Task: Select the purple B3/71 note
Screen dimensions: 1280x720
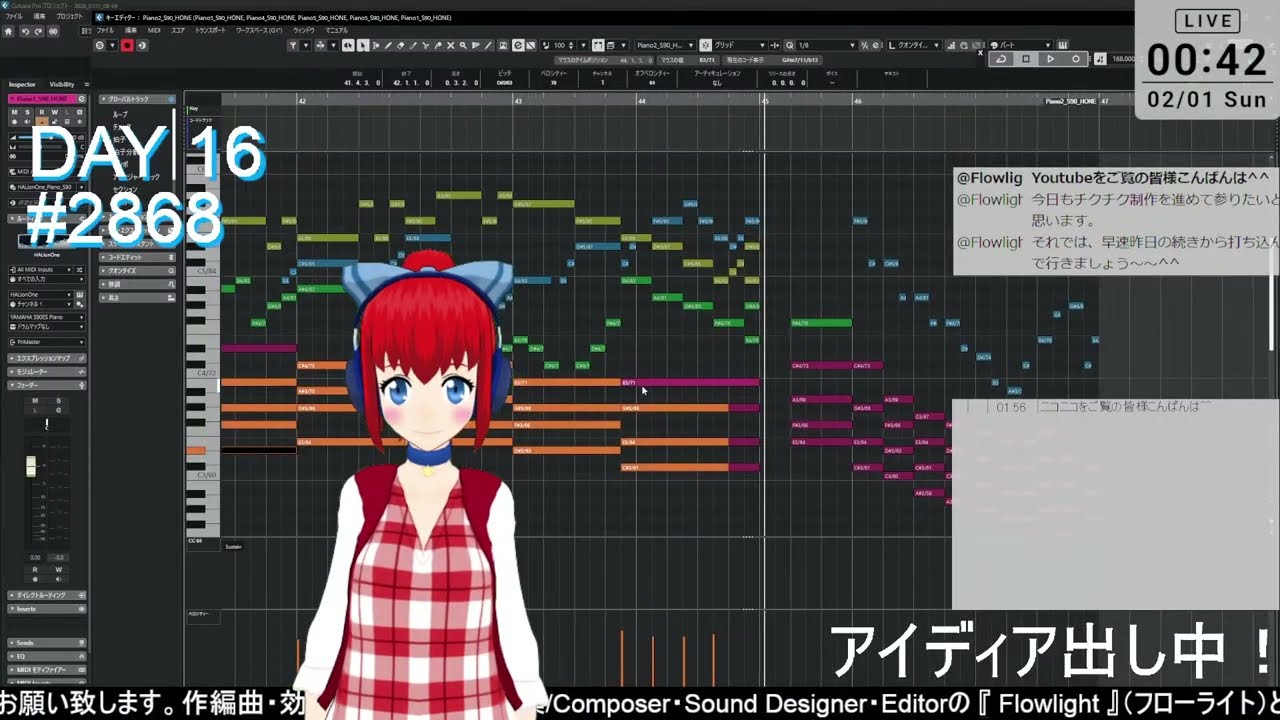Action: pyautogui.click(x=690, y=382)
